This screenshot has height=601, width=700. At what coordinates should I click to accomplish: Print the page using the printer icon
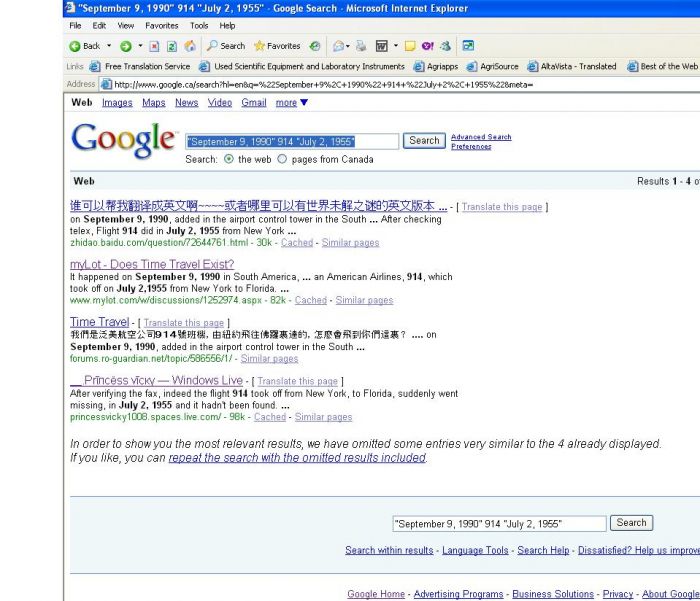pyautogui.click(x=361, y=46)
